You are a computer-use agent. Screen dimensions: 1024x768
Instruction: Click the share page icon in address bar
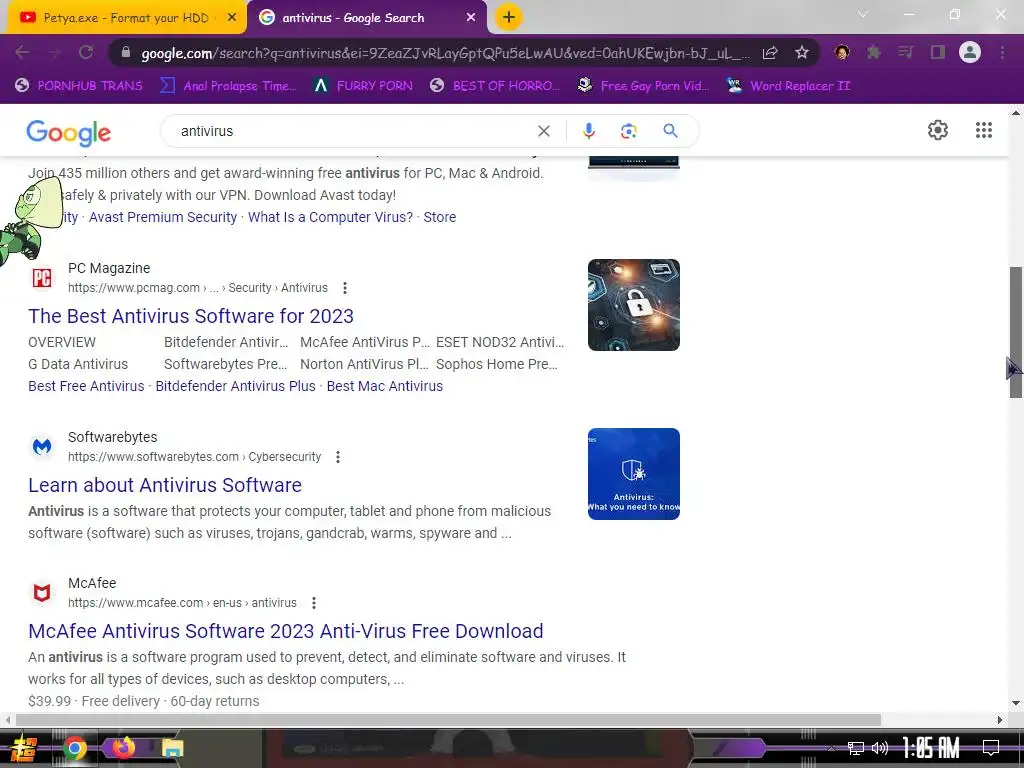coord(770,53)
